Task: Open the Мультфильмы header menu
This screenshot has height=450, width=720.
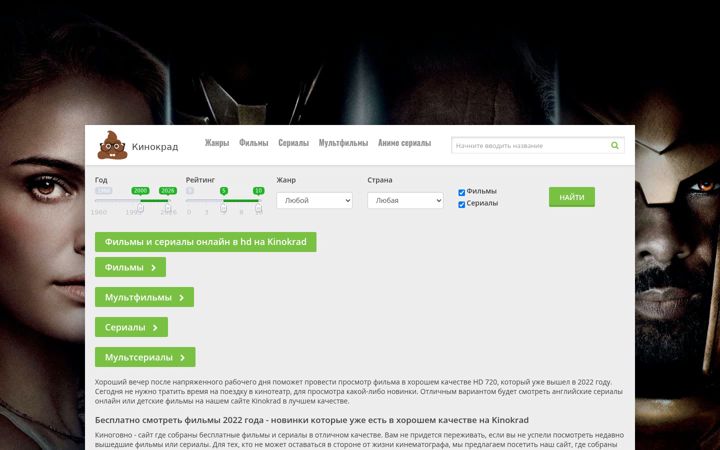Action: 343,143
